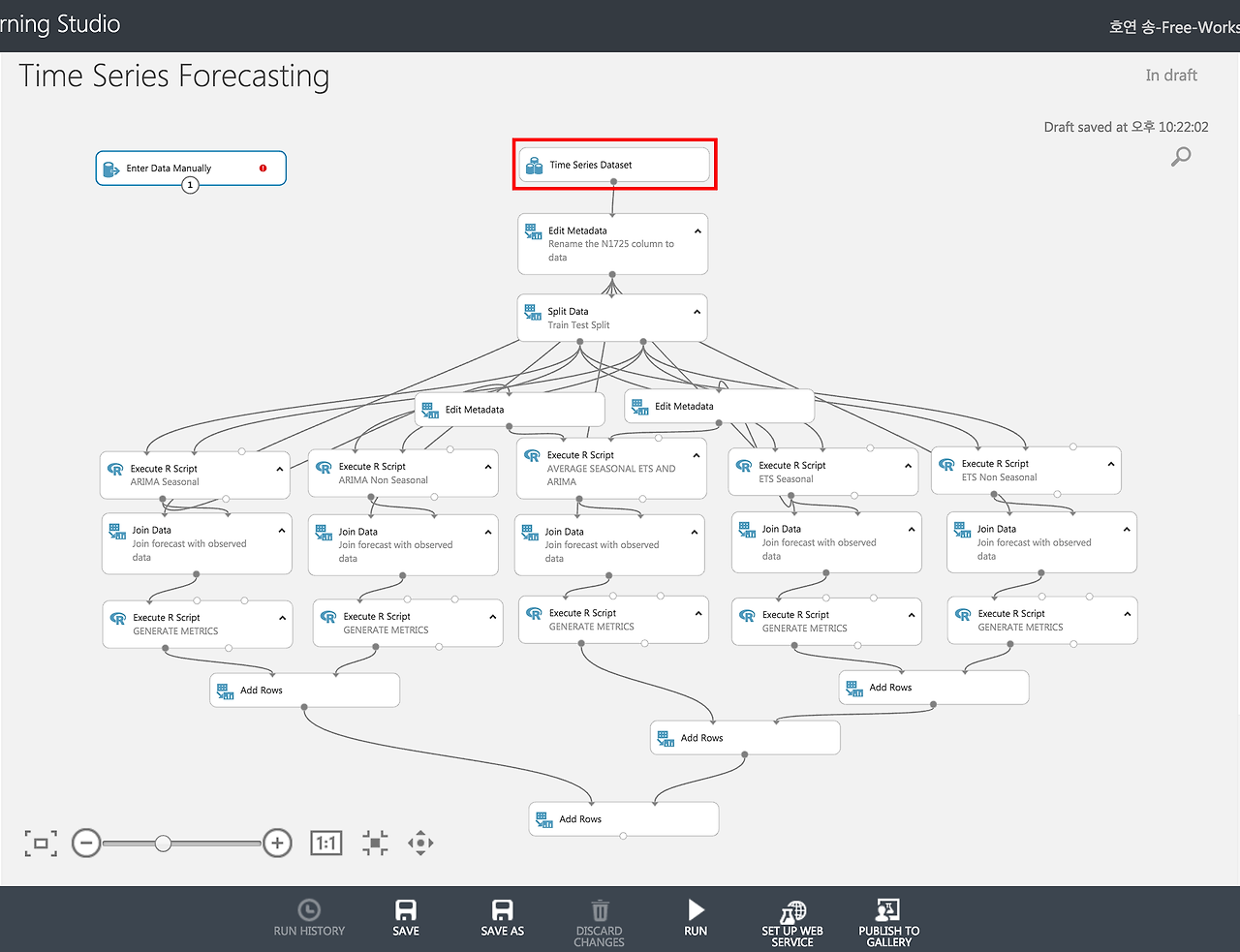Click the R icon on AVERAGE SEASONAL ETS AND ARIMA
This screenshot has height=952, width=1240.
click(x=533, y=455)
